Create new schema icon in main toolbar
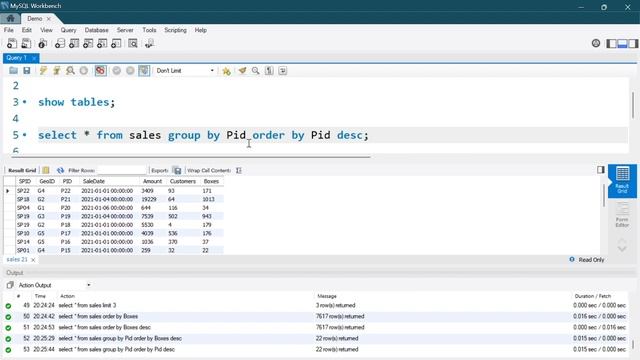 tap(60, 43)
